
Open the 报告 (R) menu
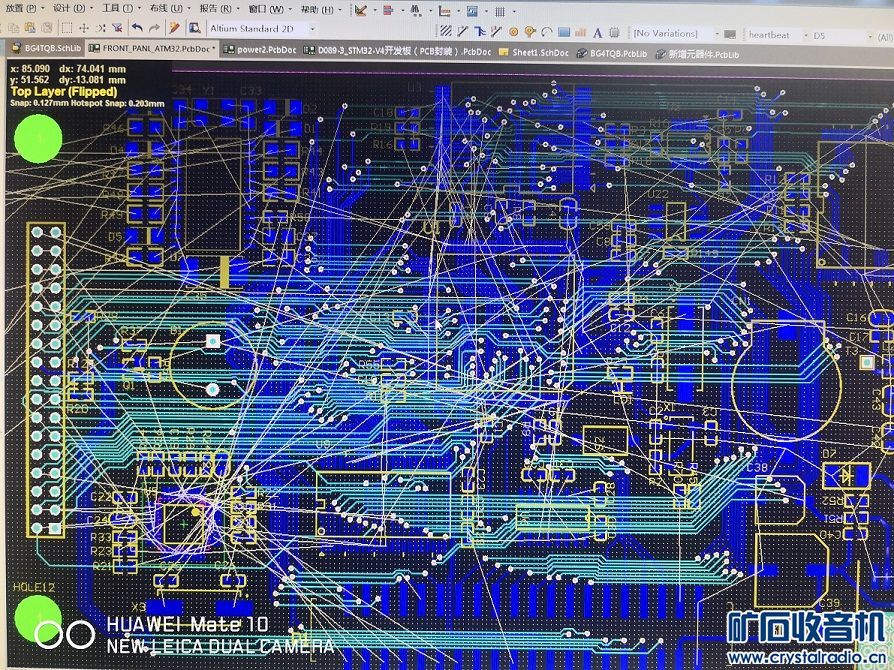pos(218,9)
